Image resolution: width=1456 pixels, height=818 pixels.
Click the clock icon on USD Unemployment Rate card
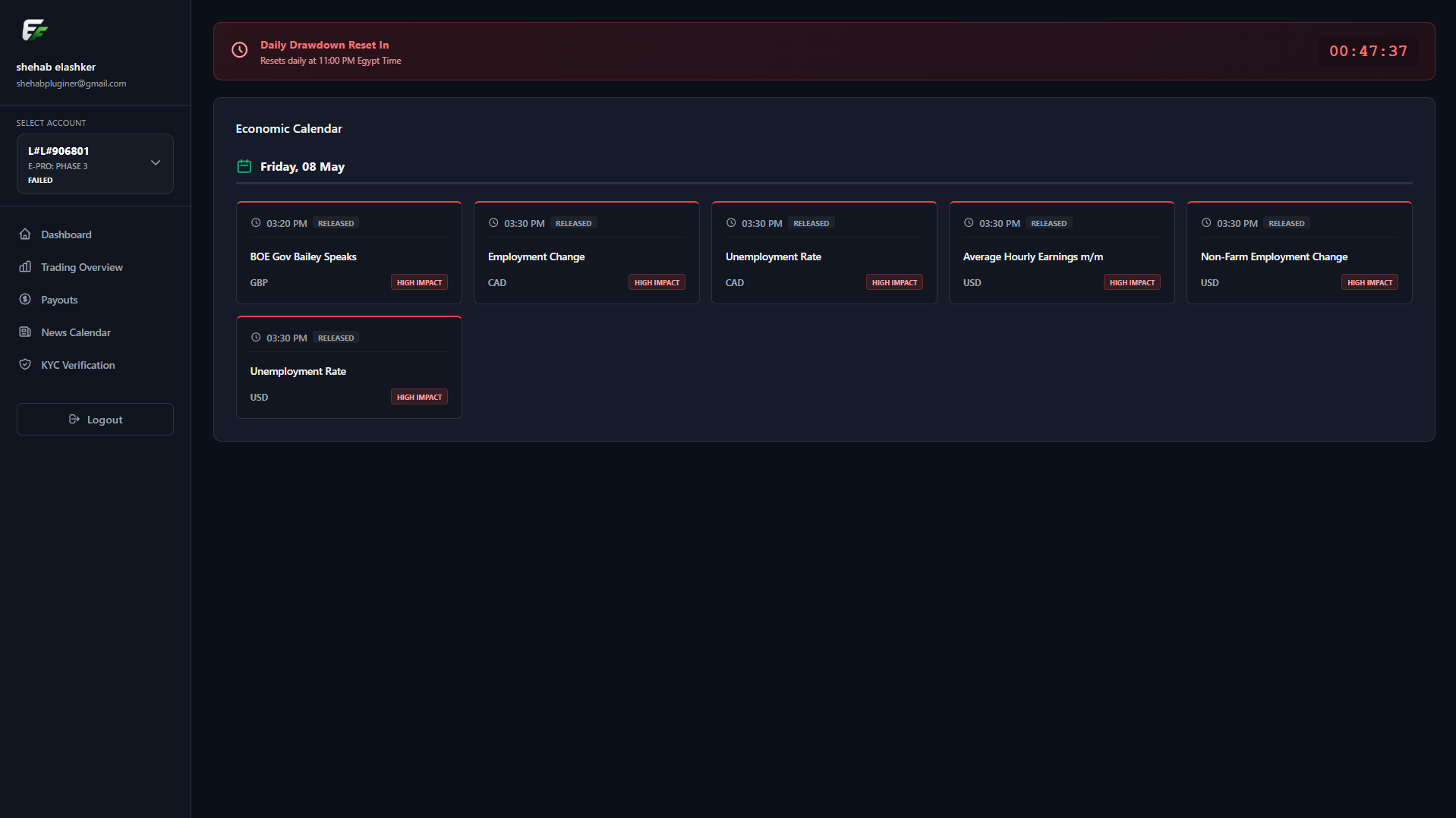[x=256, y=338]
